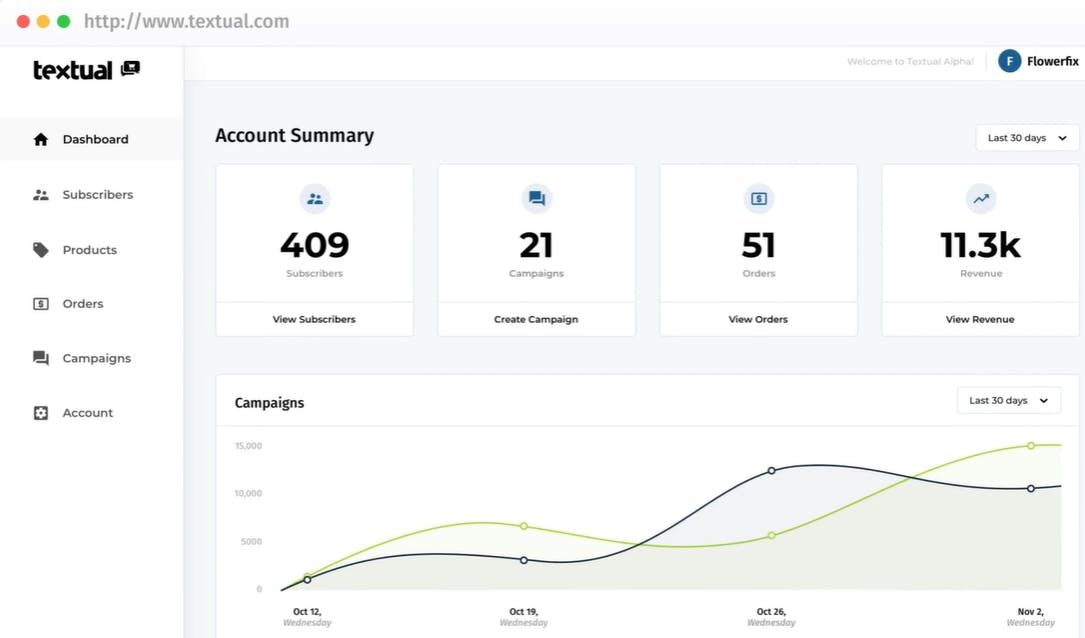Click the green line data point at Nov 2
Viewport: 1085px width, 638px height.
tap(1031, 446)
